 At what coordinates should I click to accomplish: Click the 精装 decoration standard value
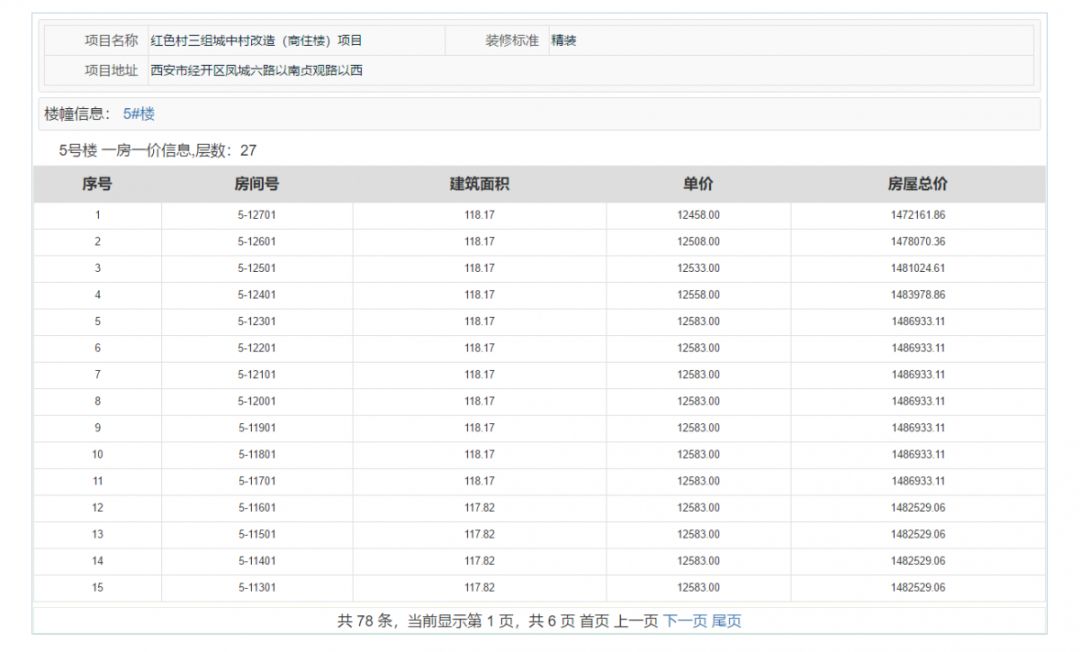(564, 41)
